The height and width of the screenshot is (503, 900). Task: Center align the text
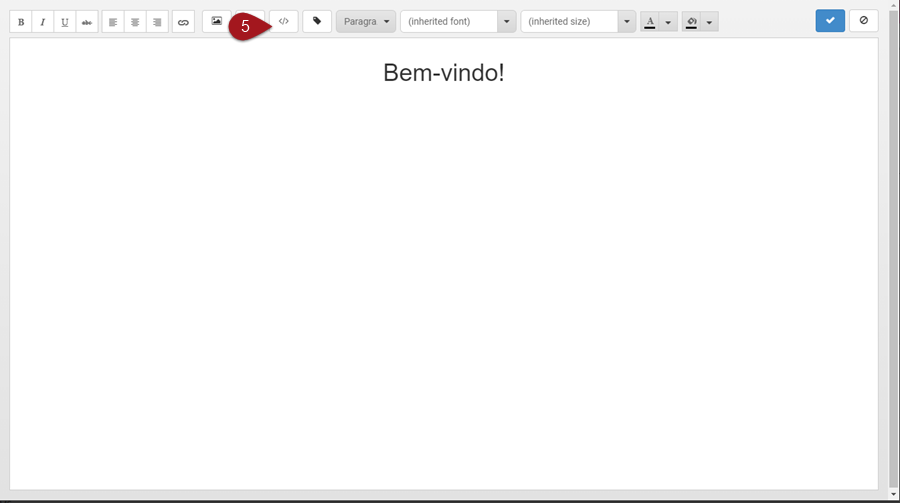click(135, 22)
